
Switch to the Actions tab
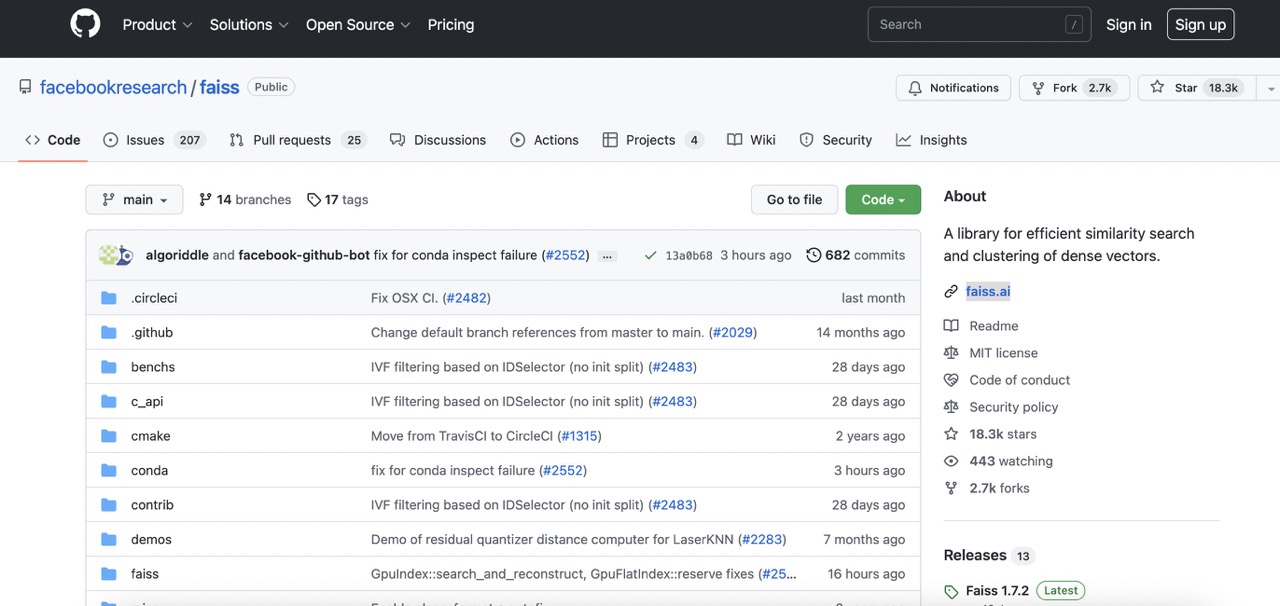click(x=545, y=140)
